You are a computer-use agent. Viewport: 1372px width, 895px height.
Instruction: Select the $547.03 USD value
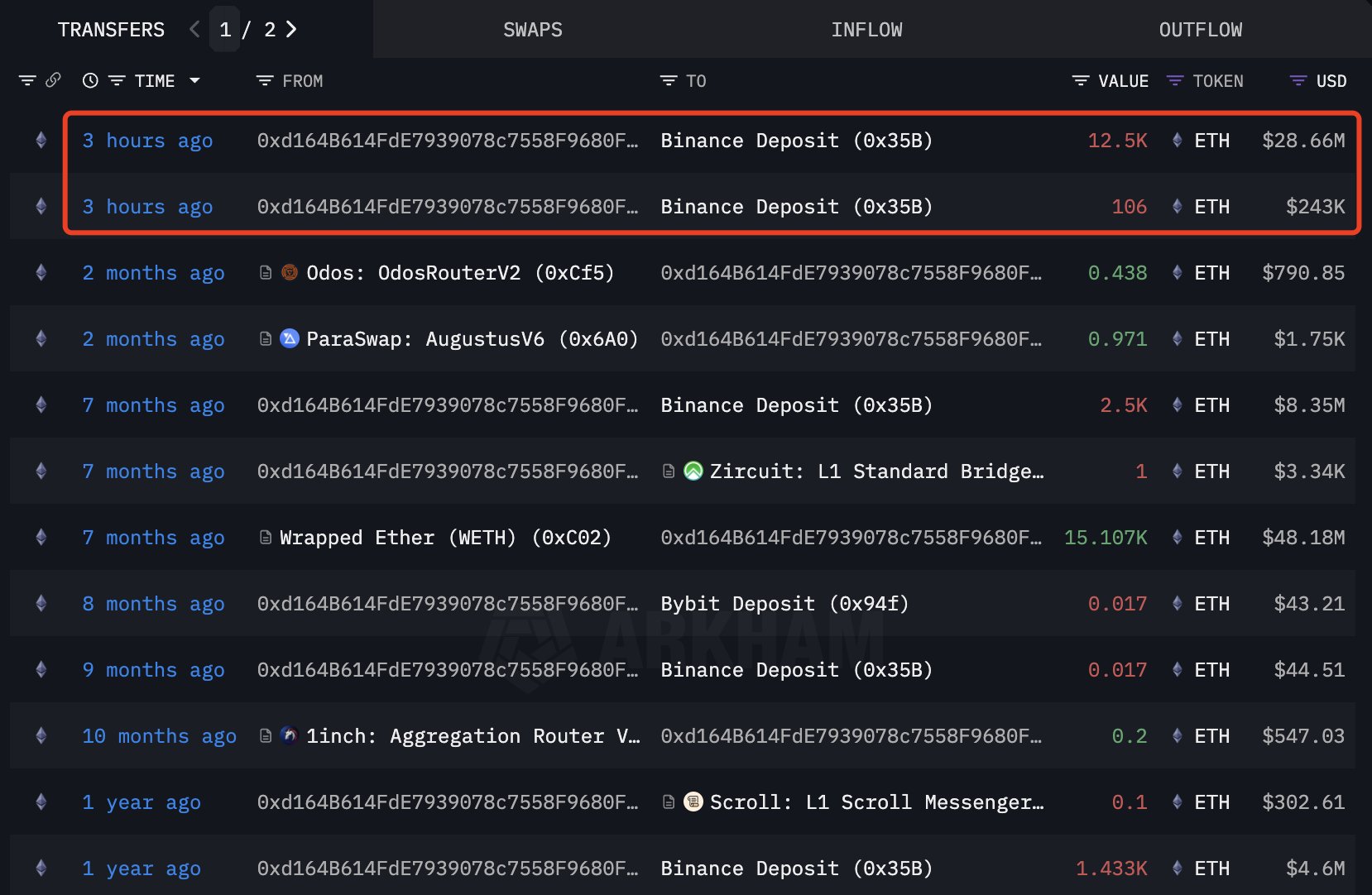pyautogui.click(x=1303, y=736)
